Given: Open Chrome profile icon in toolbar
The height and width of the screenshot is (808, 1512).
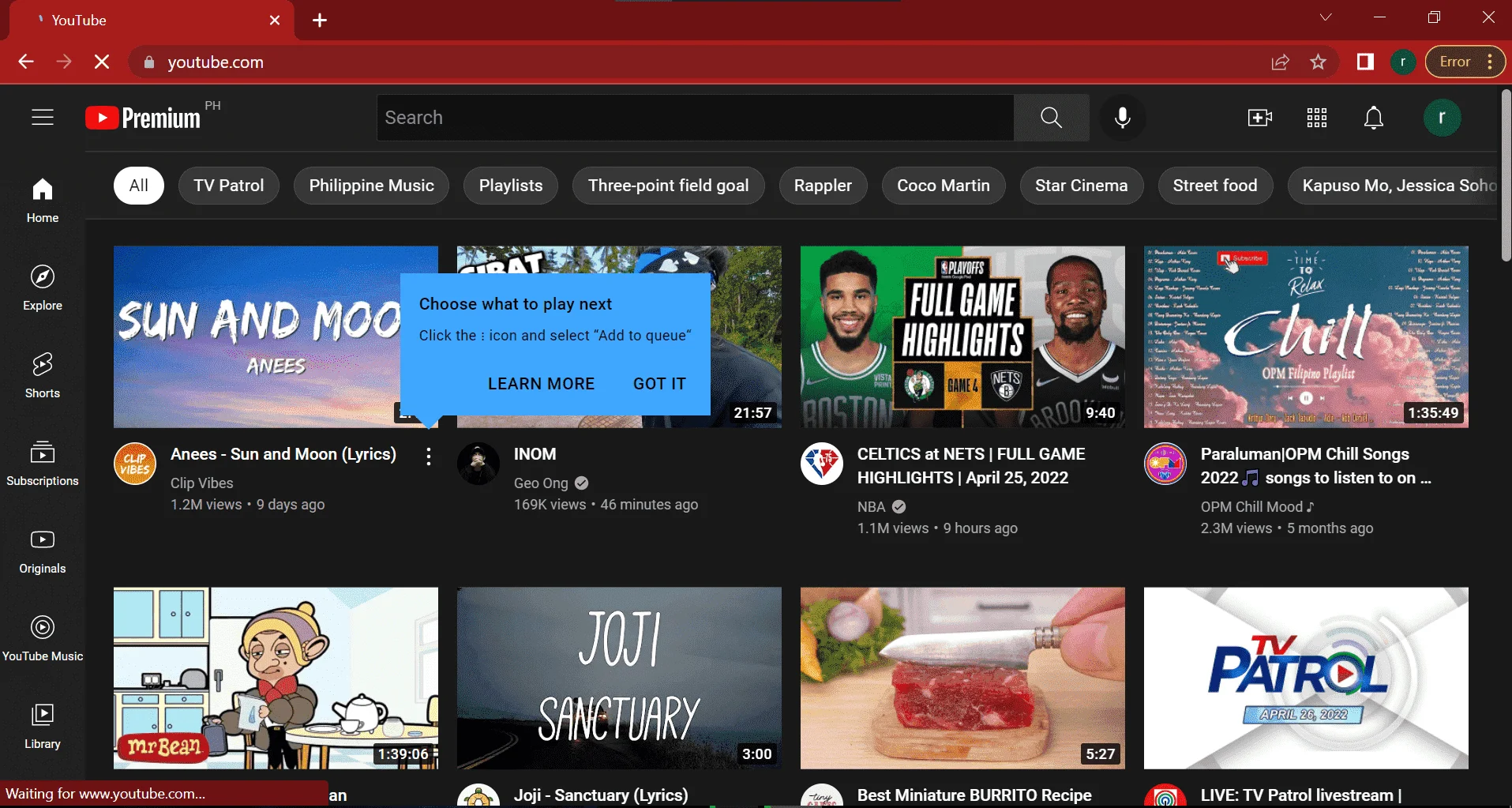Looking at the screenshot, I should point(1403,62).
